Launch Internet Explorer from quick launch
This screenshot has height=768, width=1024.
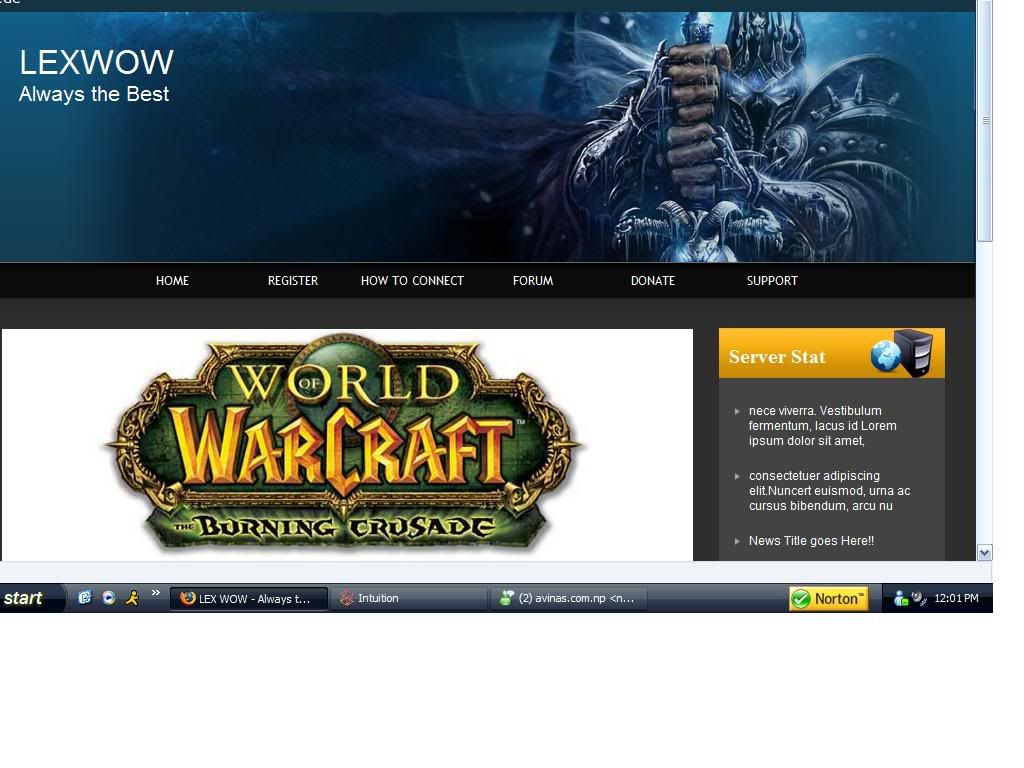click(x=85, y=598)
